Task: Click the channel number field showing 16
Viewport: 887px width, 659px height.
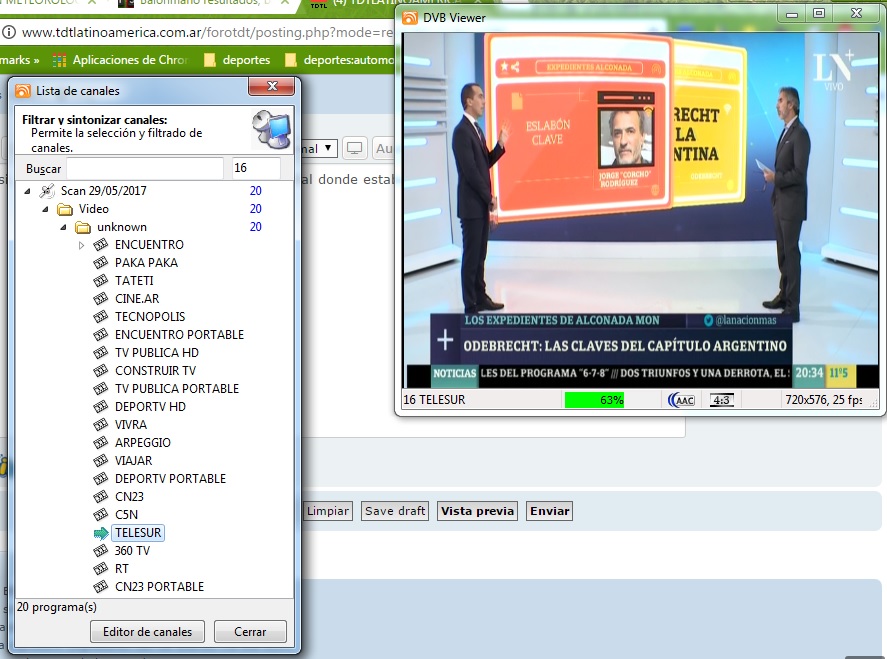Action: click(256, 168)
